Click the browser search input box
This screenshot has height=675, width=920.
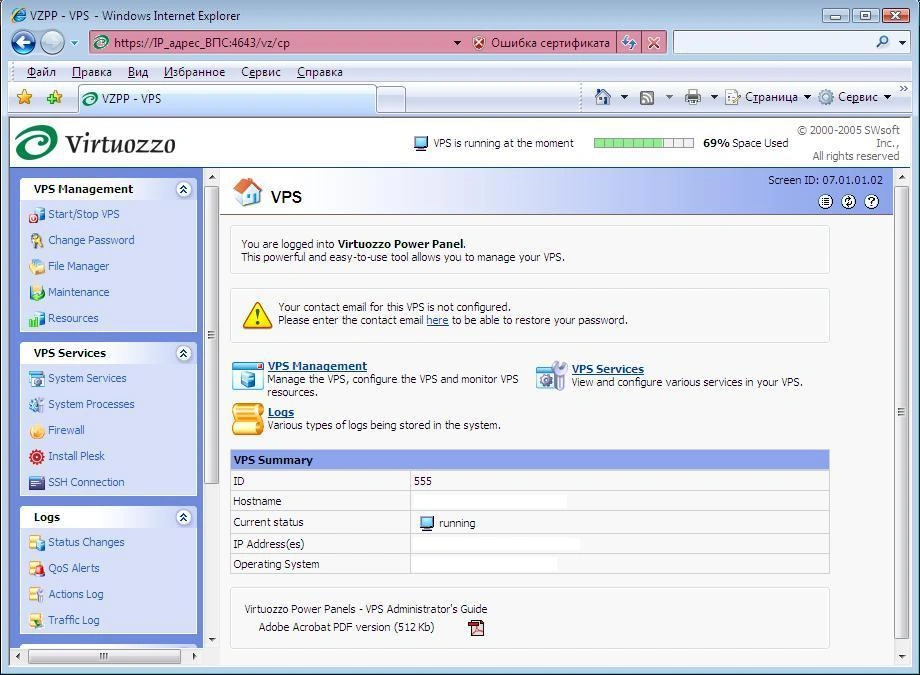coord(772,42)
